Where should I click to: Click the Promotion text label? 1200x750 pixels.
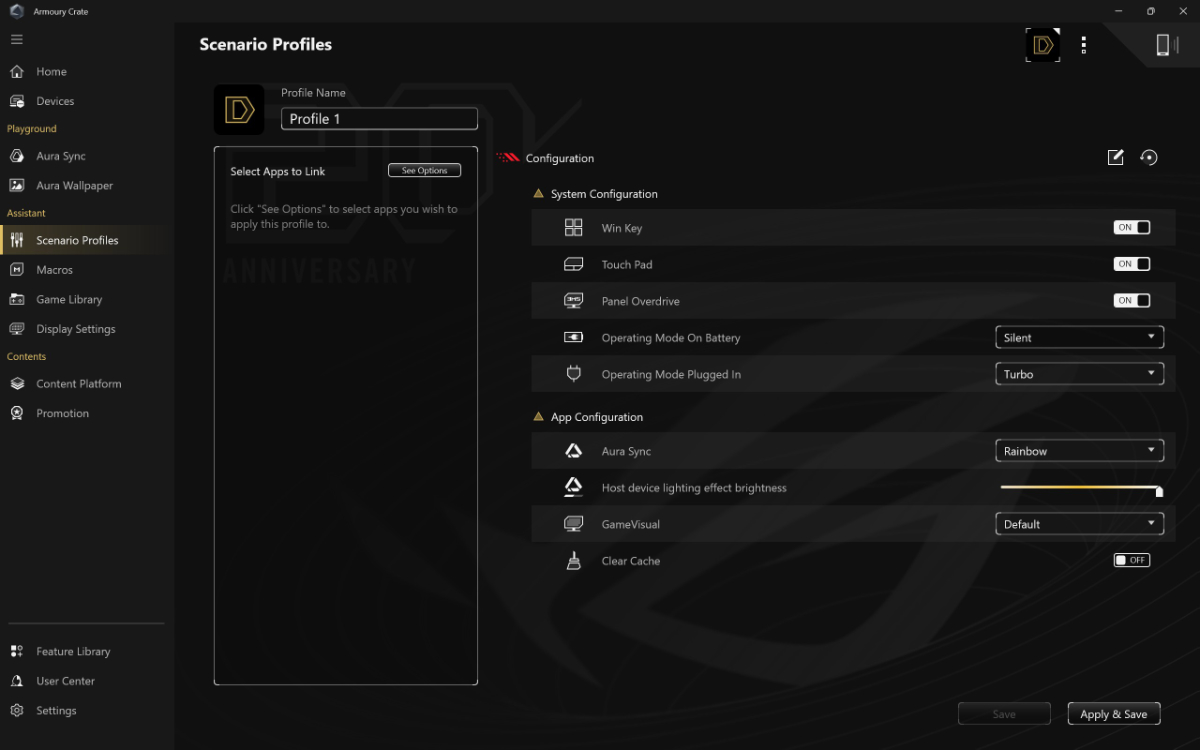[63, 413]
